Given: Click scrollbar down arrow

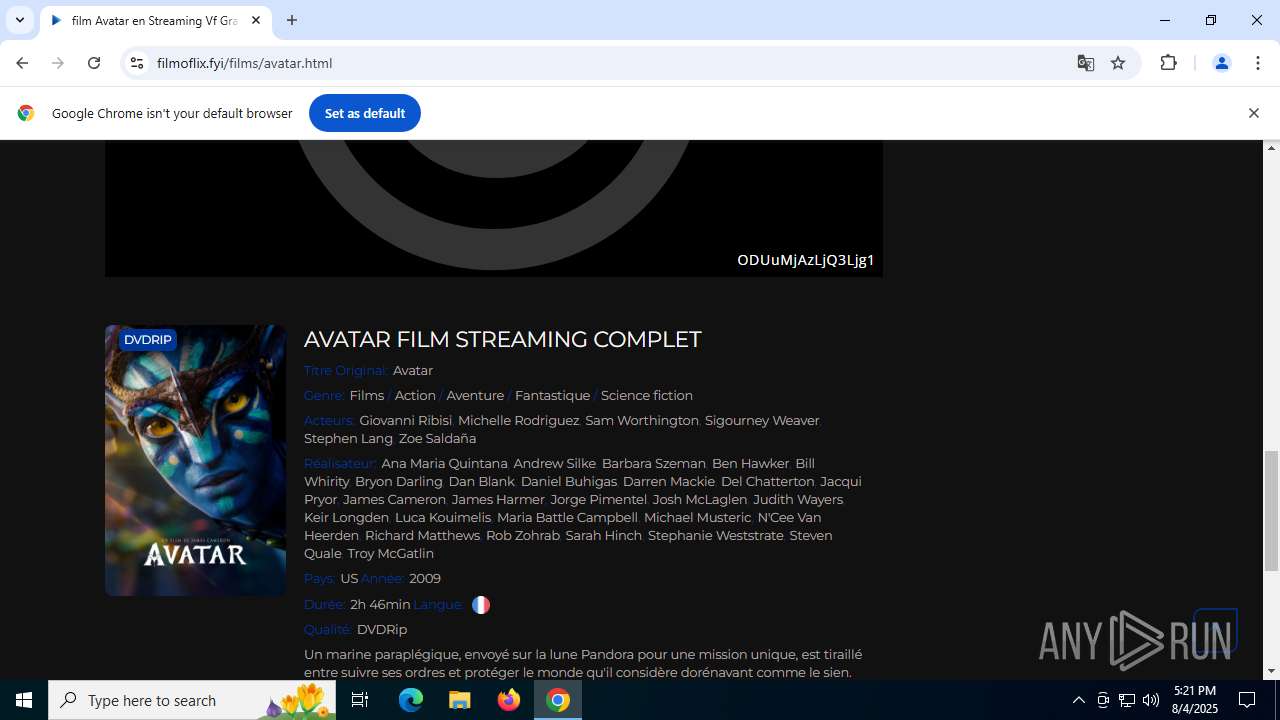Looking at the screenshot, I should pyautogui.click(x=1272, y=671).
